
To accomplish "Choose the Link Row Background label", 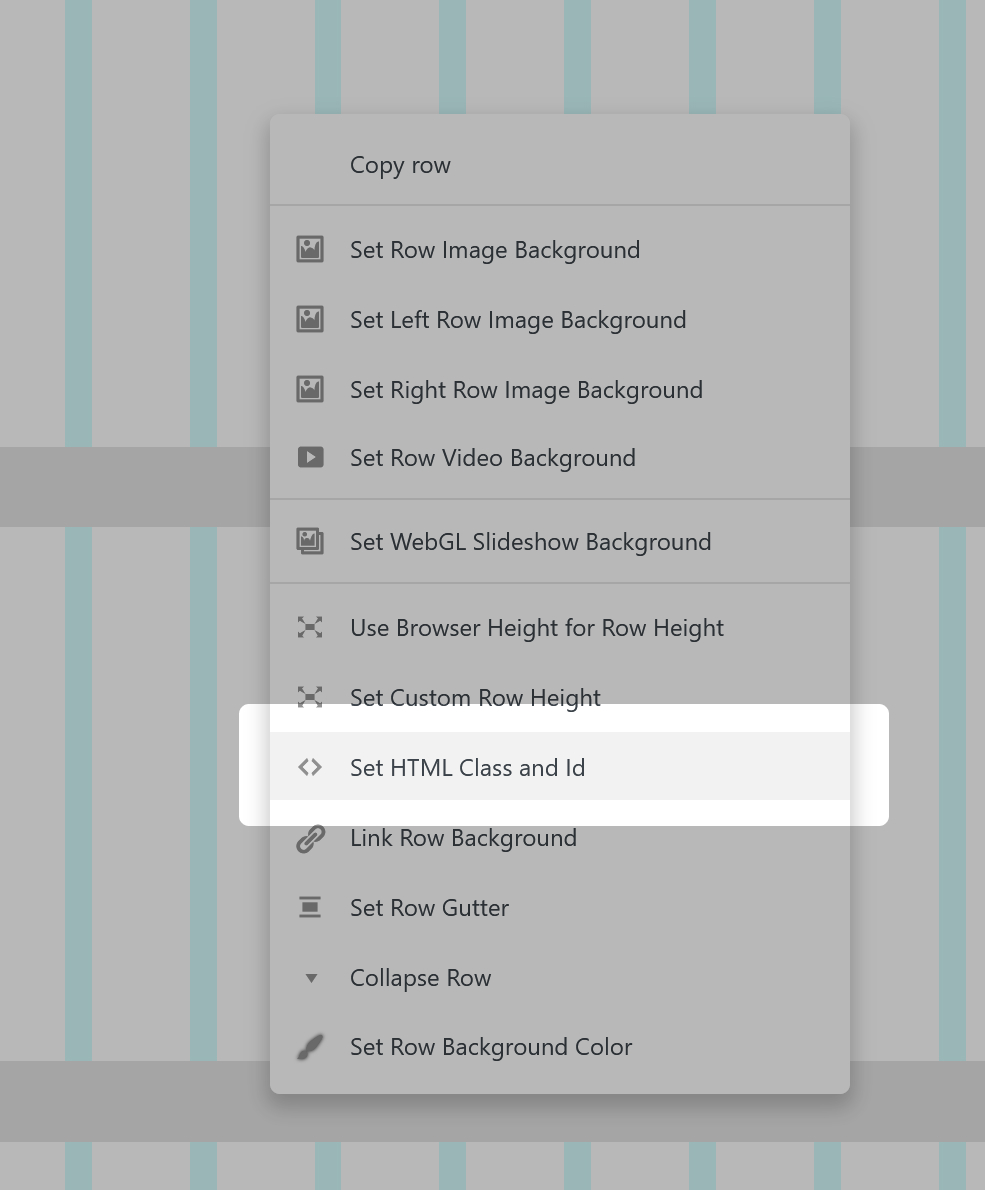I will coord(463,838).
